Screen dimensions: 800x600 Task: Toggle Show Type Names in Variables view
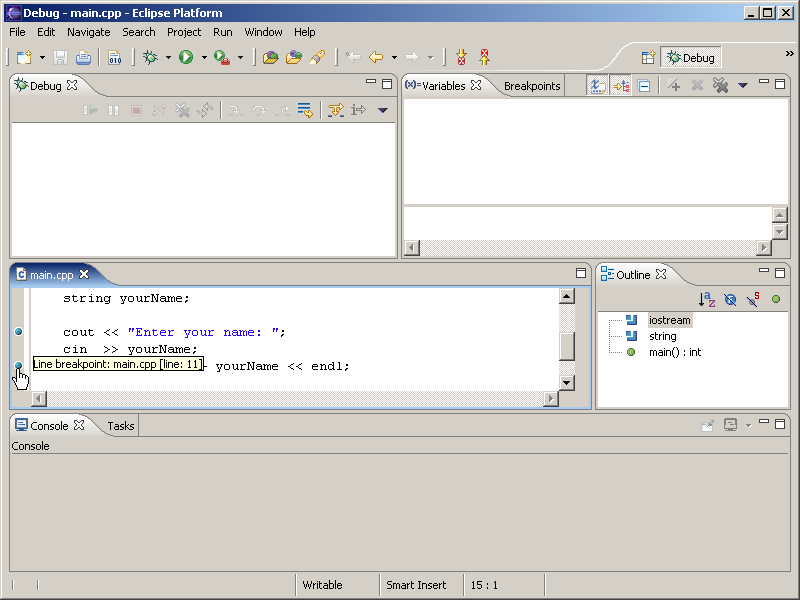(598, 86)
